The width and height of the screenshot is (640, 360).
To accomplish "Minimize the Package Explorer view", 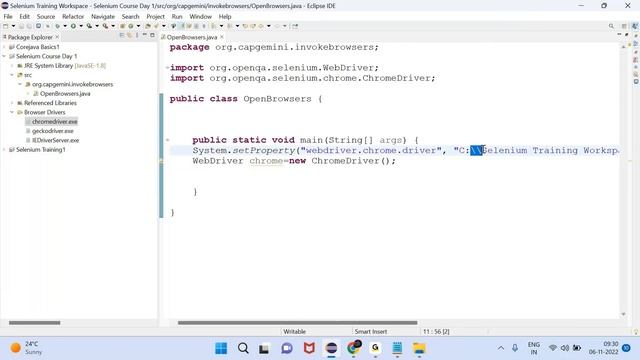I will coord(144,35).
